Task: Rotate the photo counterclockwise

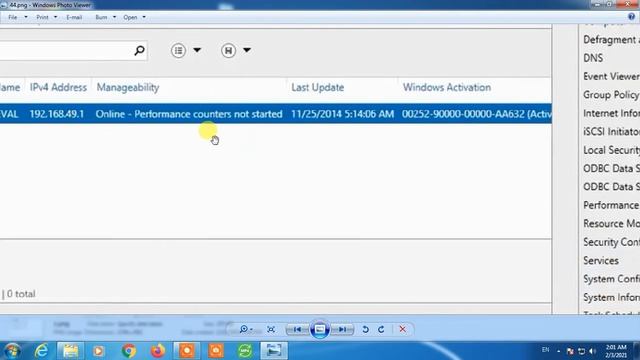Action: [x=365, y=329]
